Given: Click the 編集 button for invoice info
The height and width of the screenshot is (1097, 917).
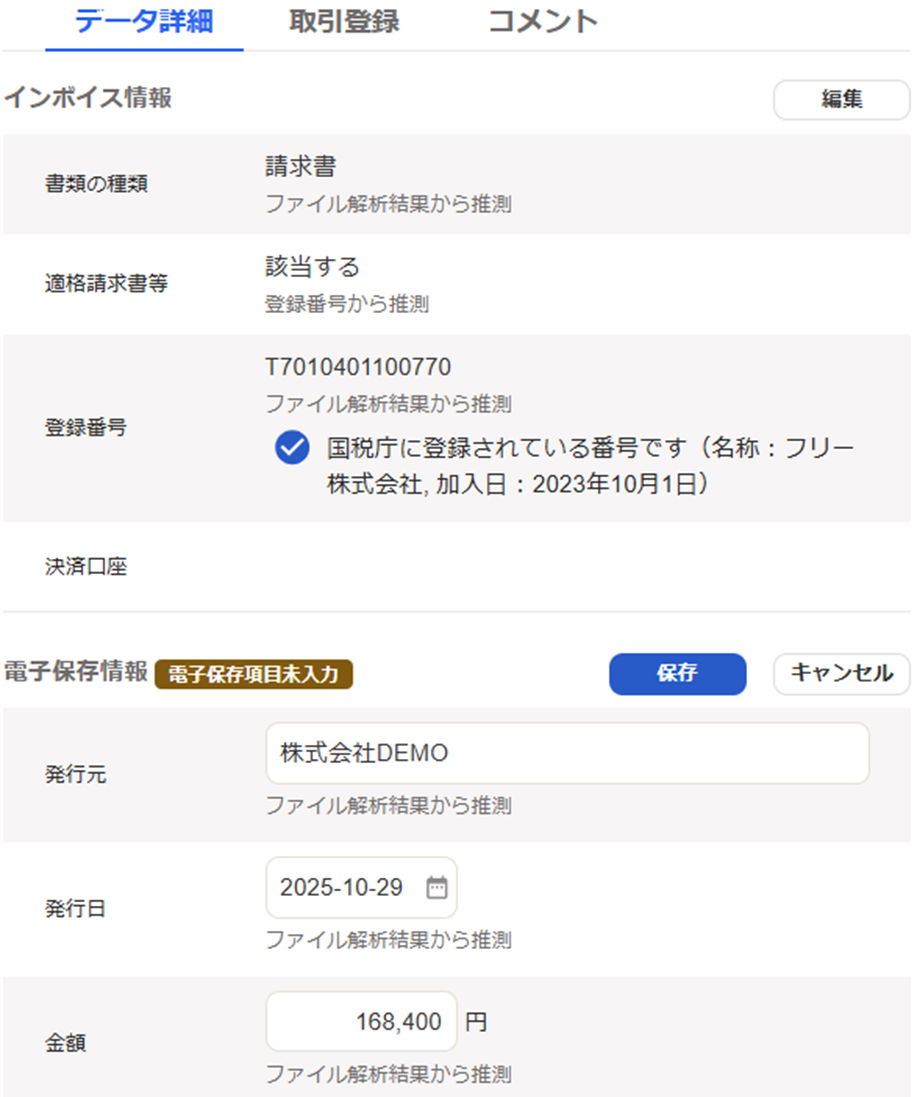Looking at the screenshot, I should click(x=841, y=100).
